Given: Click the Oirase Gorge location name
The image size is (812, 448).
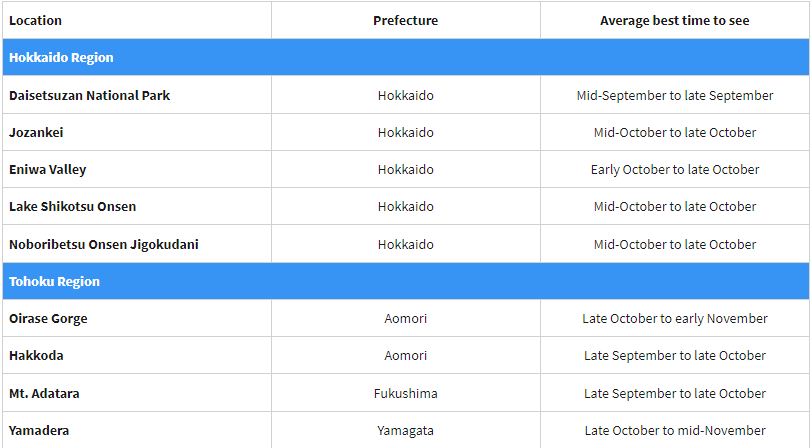Looking at the screenshot, I should (x=48, y=319).
